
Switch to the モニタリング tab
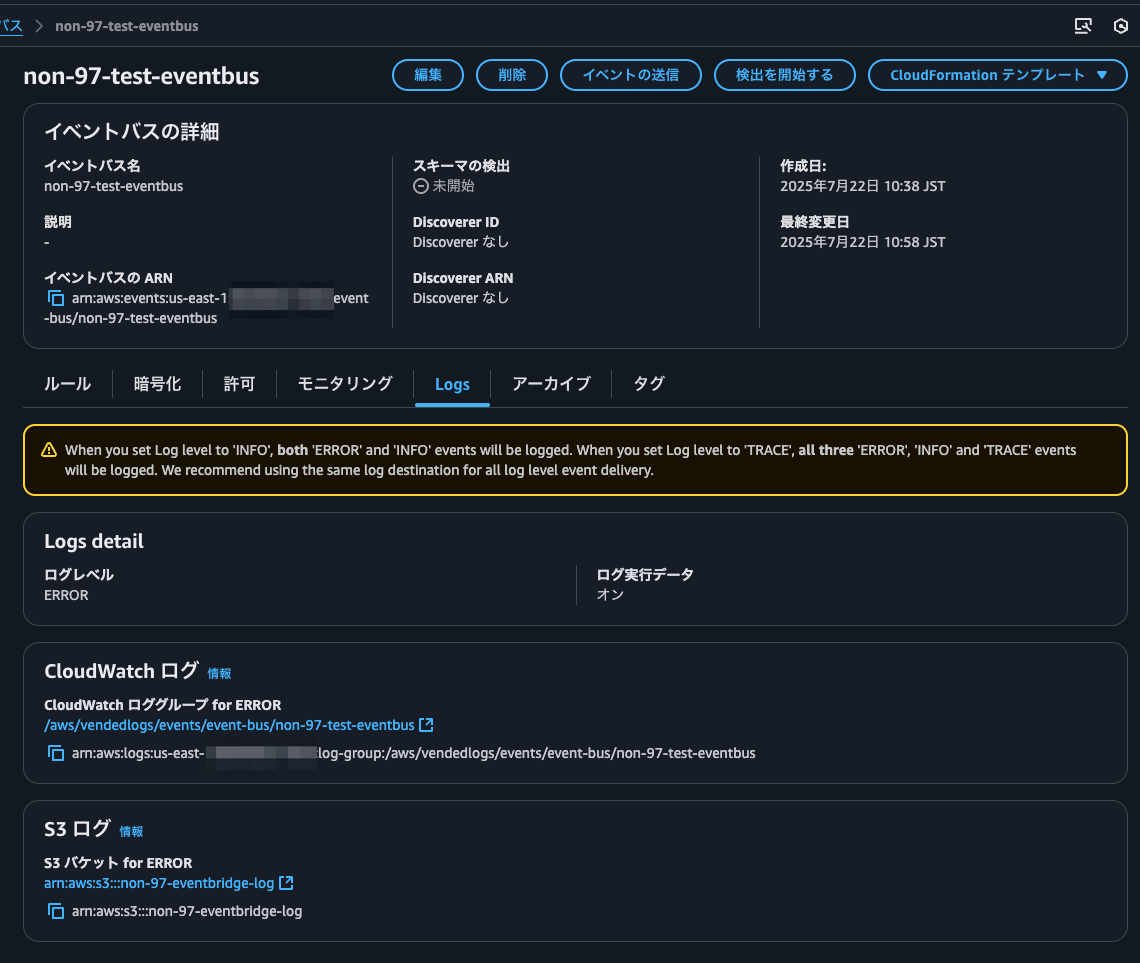(345, 384)
